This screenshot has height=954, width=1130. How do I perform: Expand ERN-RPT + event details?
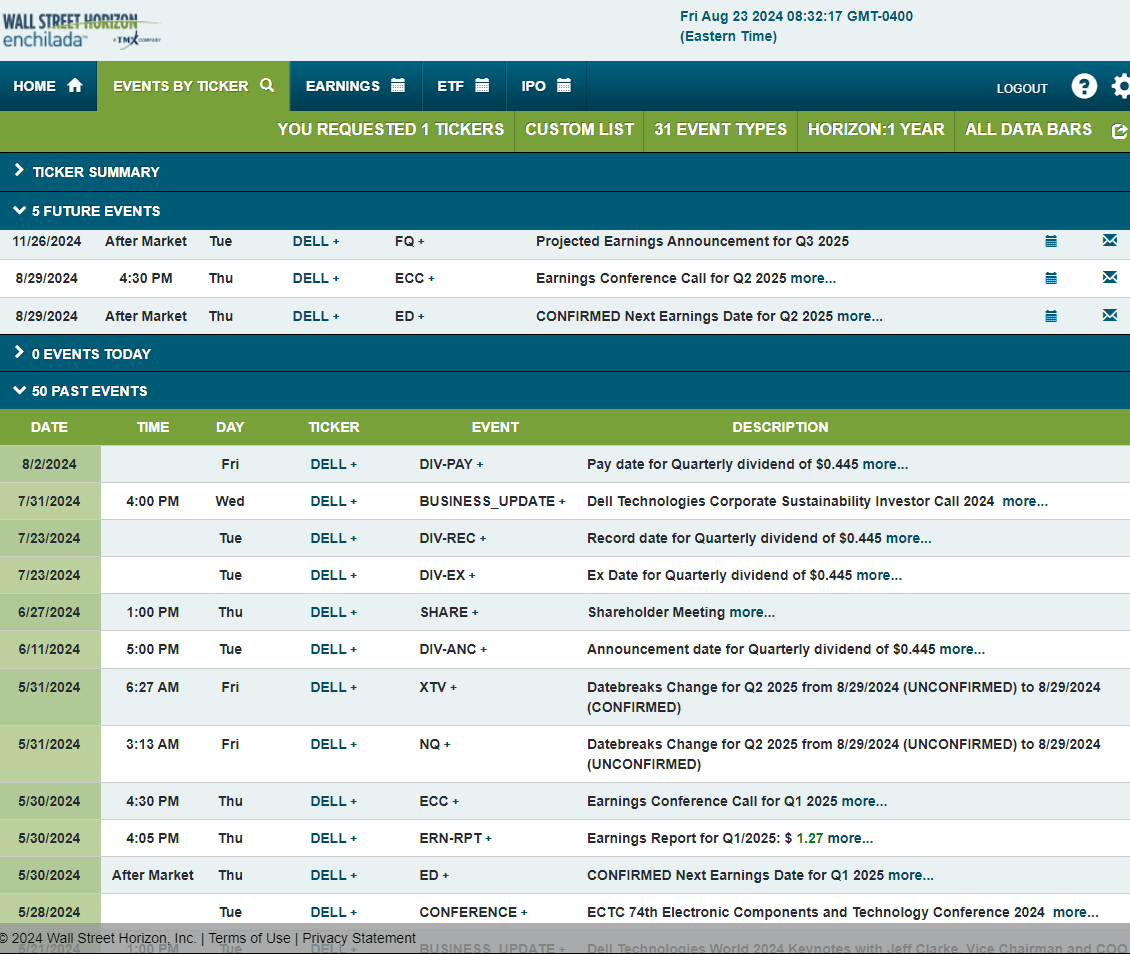[x=455, y=839]
